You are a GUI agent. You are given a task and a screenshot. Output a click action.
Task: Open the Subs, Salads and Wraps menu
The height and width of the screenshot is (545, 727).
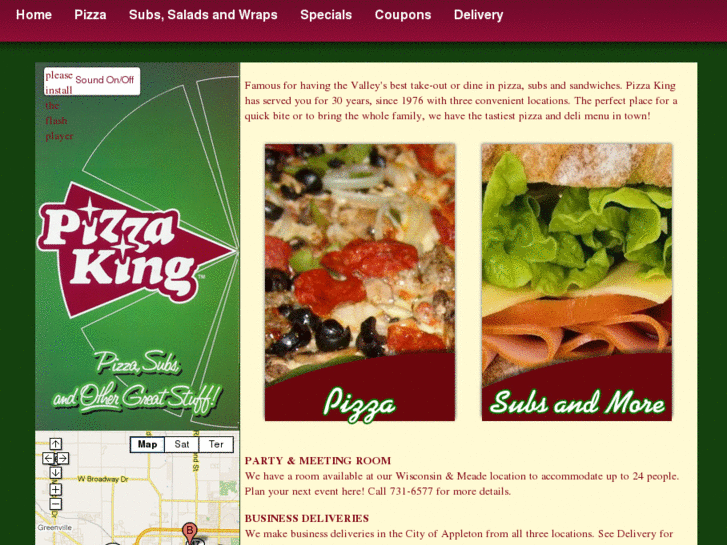tap(203, 15)
